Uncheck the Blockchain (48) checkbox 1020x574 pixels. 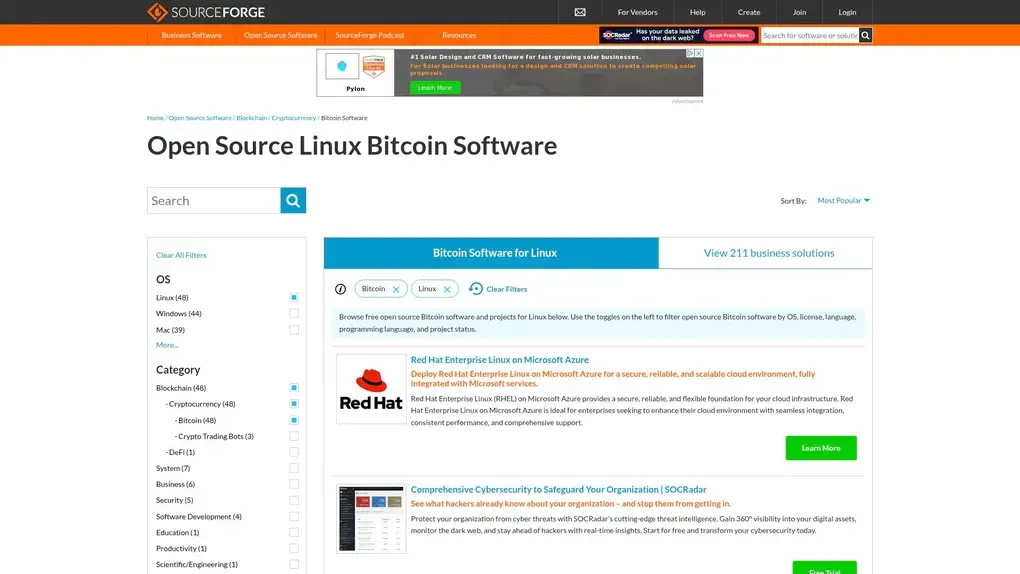point(294,388)
